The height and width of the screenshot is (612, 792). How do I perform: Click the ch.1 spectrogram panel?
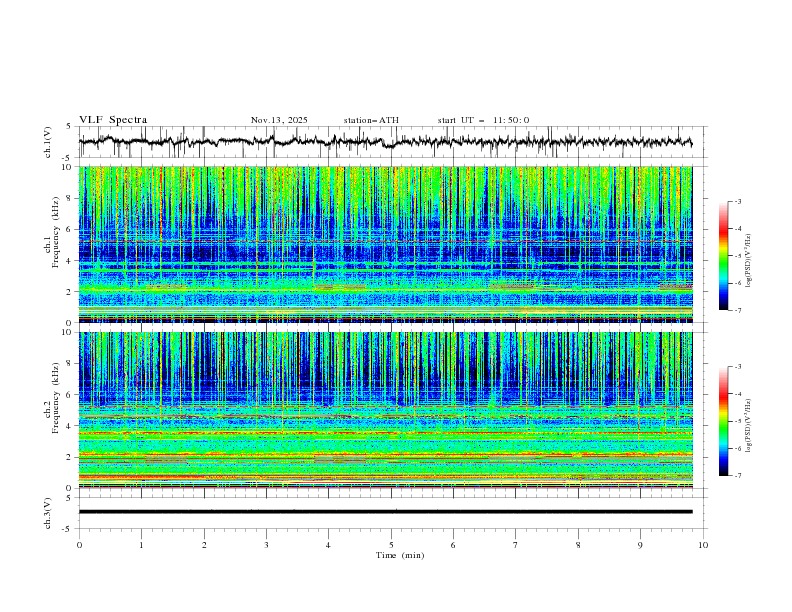click(386, 244)
